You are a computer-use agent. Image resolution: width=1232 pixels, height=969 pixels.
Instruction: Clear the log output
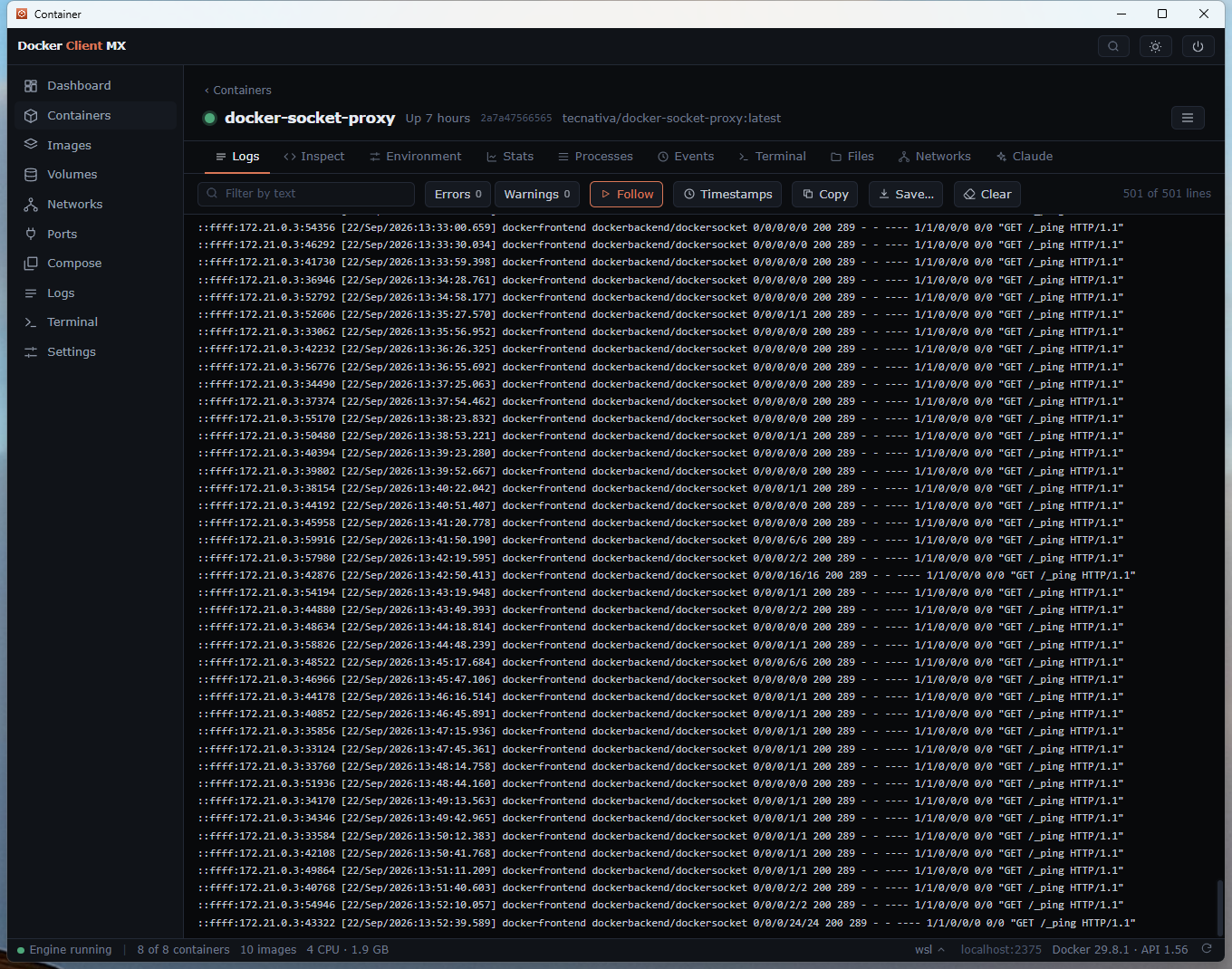pos(987,194)
